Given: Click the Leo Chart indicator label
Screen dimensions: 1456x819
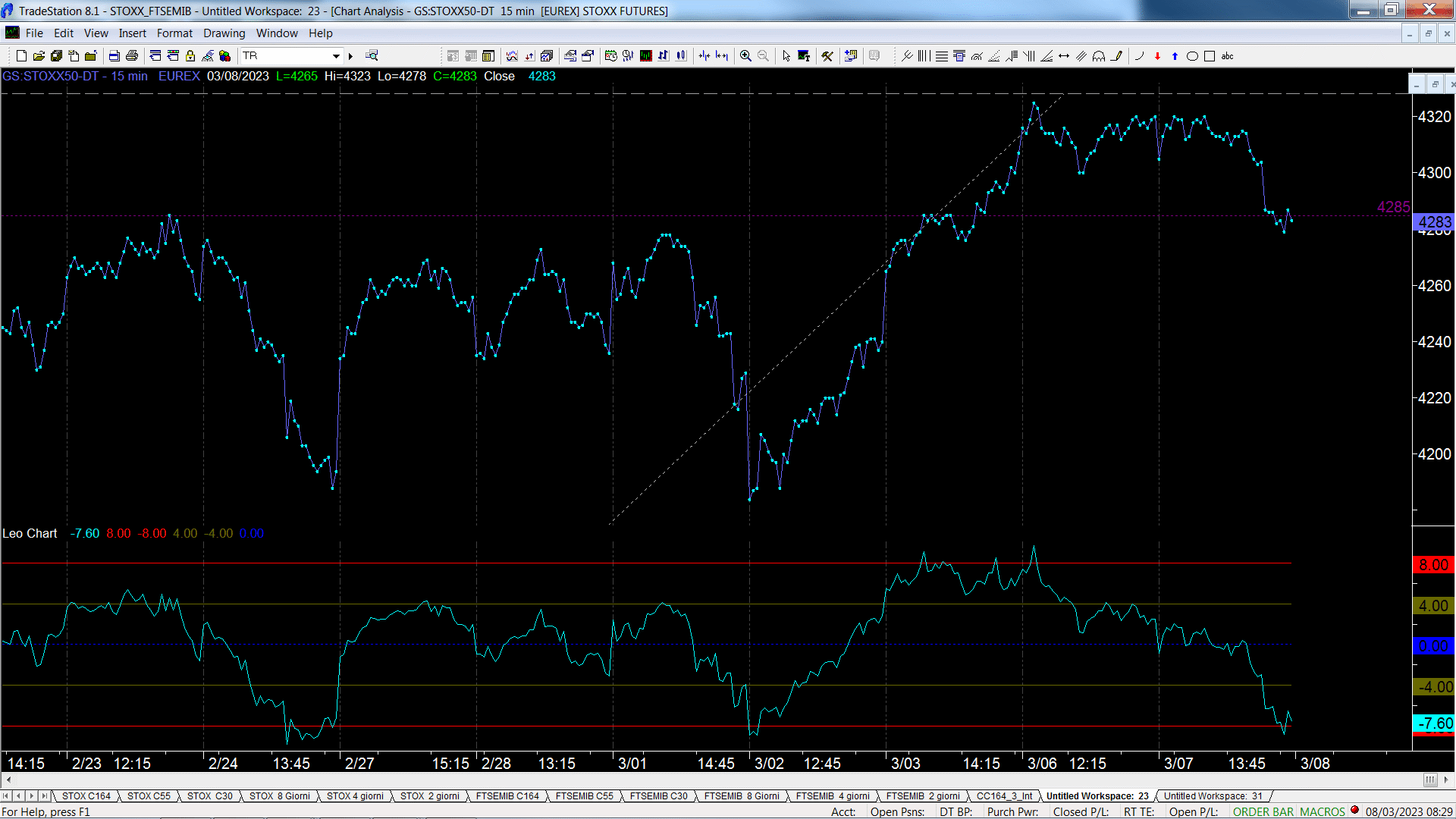Looking at the screenshot, I should pos(30,534).
